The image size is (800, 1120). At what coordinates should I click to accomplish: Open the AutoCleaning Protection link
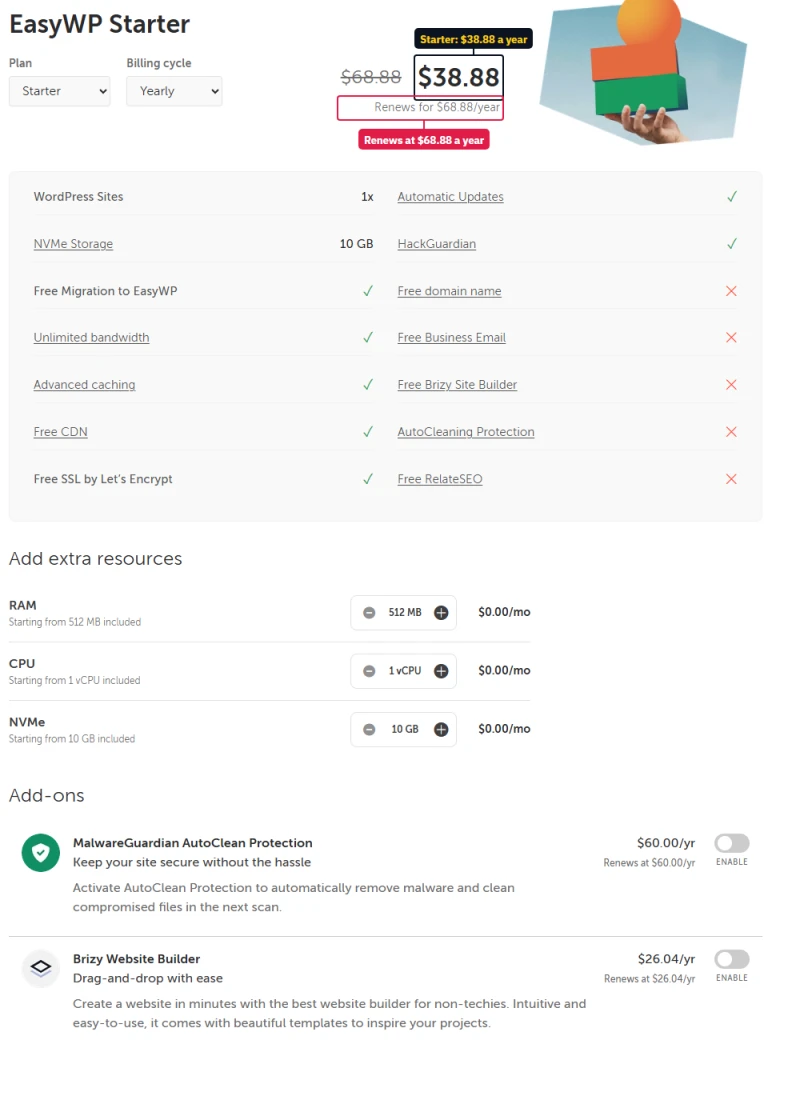click(x=466, y=431)
